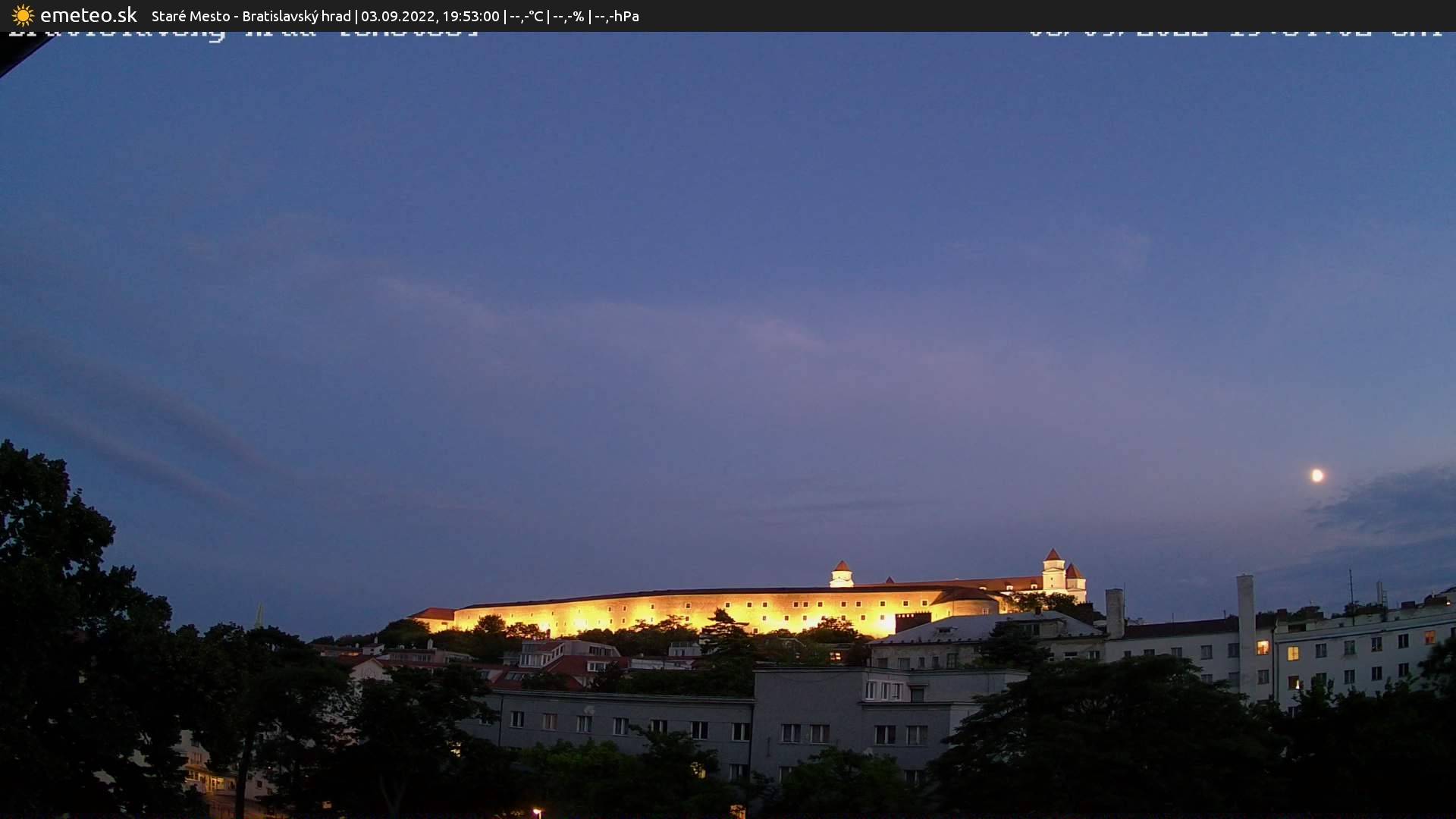Select the humidity percentage field
The width and height of the screenshot is (1456, 819).
pos(567,16)
